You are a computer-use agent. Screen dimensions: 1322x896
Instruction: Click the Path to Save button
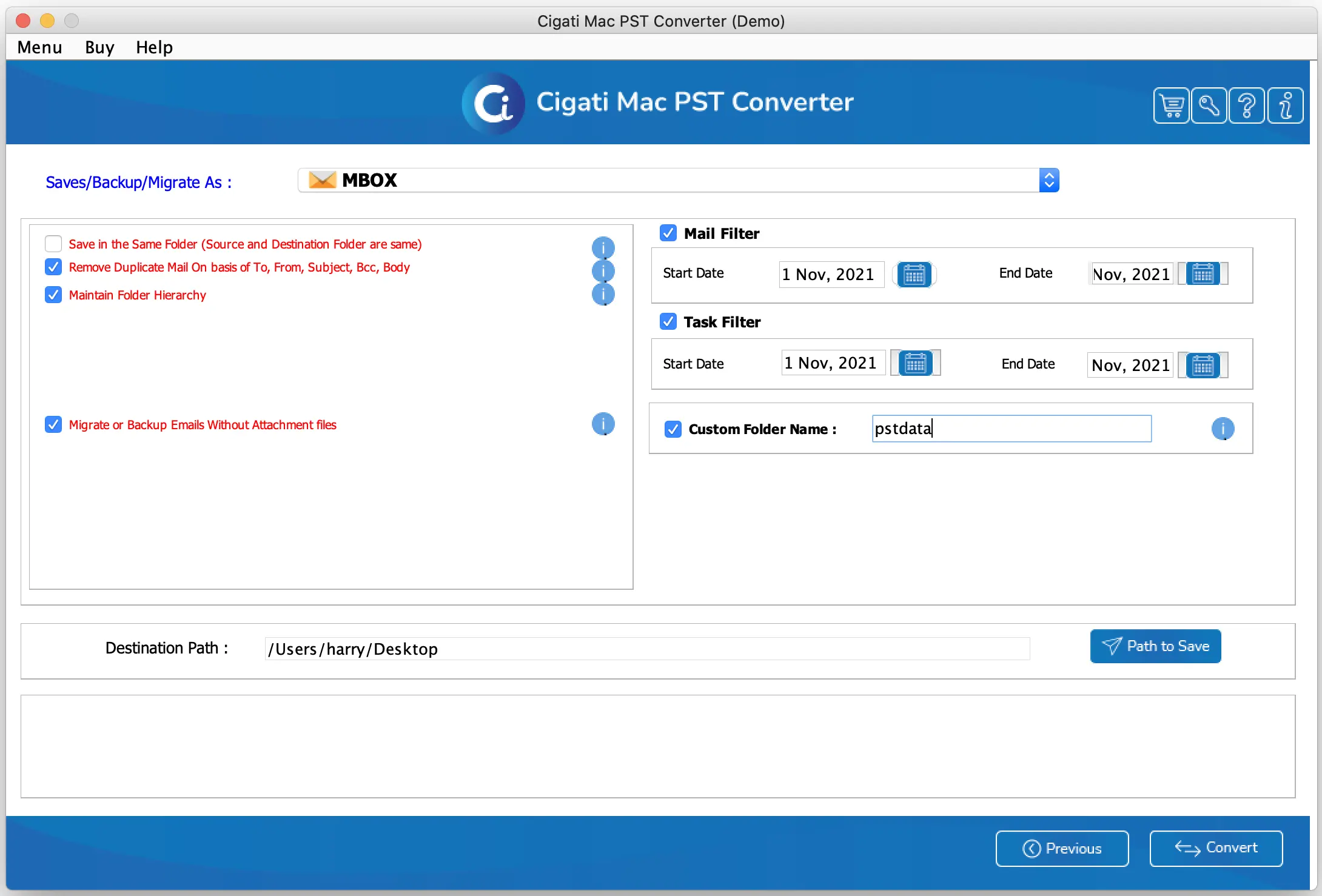pyautogui.click(x=1155, y=646)
